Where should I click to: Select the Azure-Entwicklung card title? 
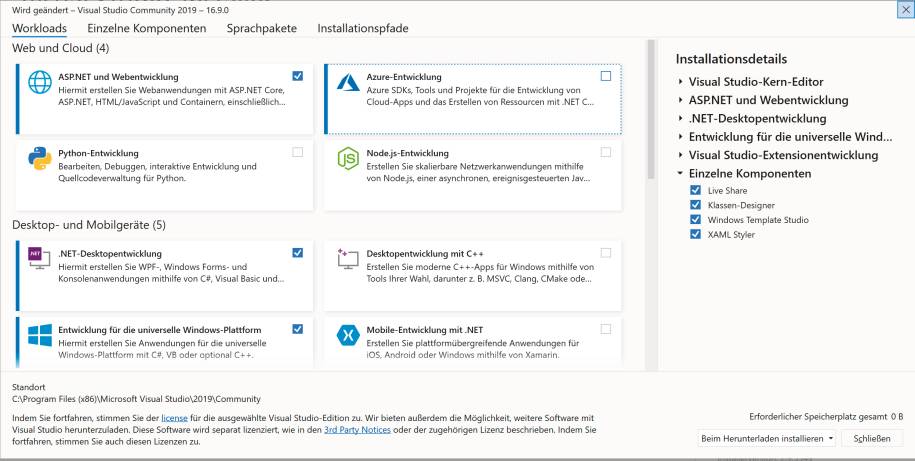tap(404, 76)
